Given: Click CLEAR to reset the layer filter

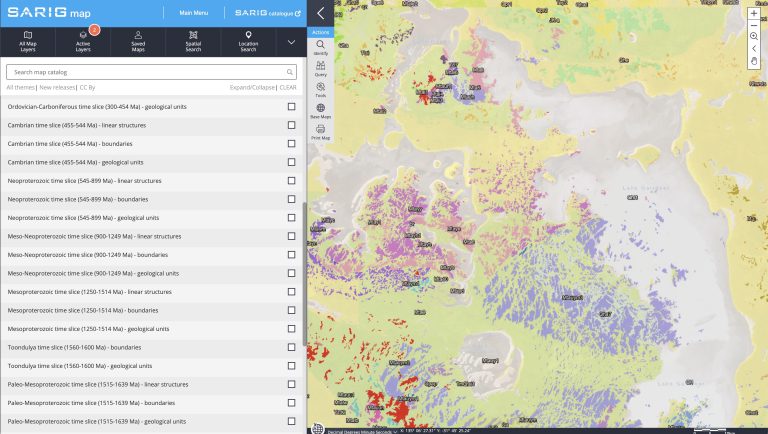Looking at the screenshot, I should point(288,88).
